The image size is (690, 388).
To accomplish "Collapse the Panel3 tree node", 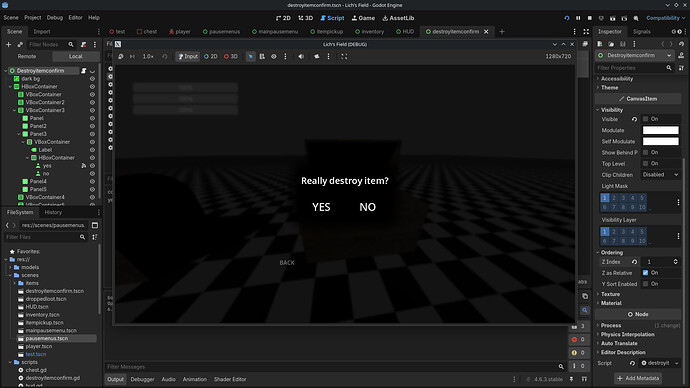I will (x=19, y=134).
